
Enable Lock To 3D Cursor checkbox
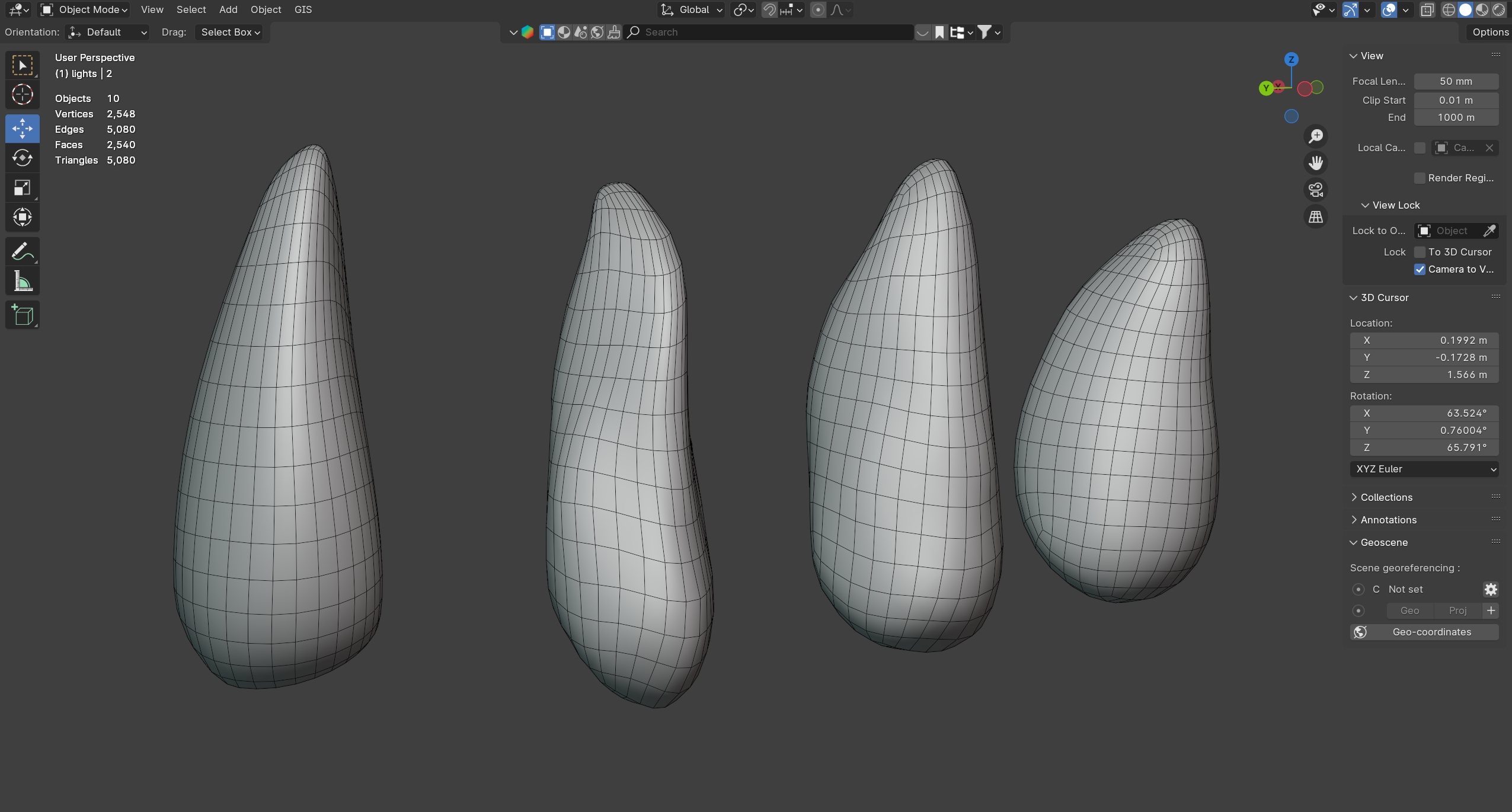coord(1420,252)
